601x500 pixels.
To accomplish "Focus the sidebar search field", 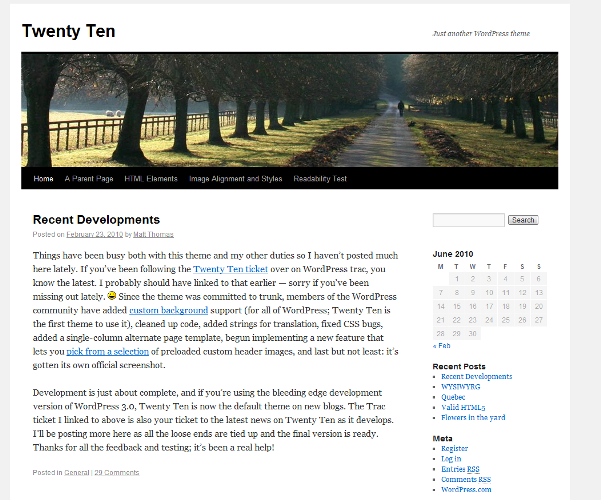I will [468, 220].
